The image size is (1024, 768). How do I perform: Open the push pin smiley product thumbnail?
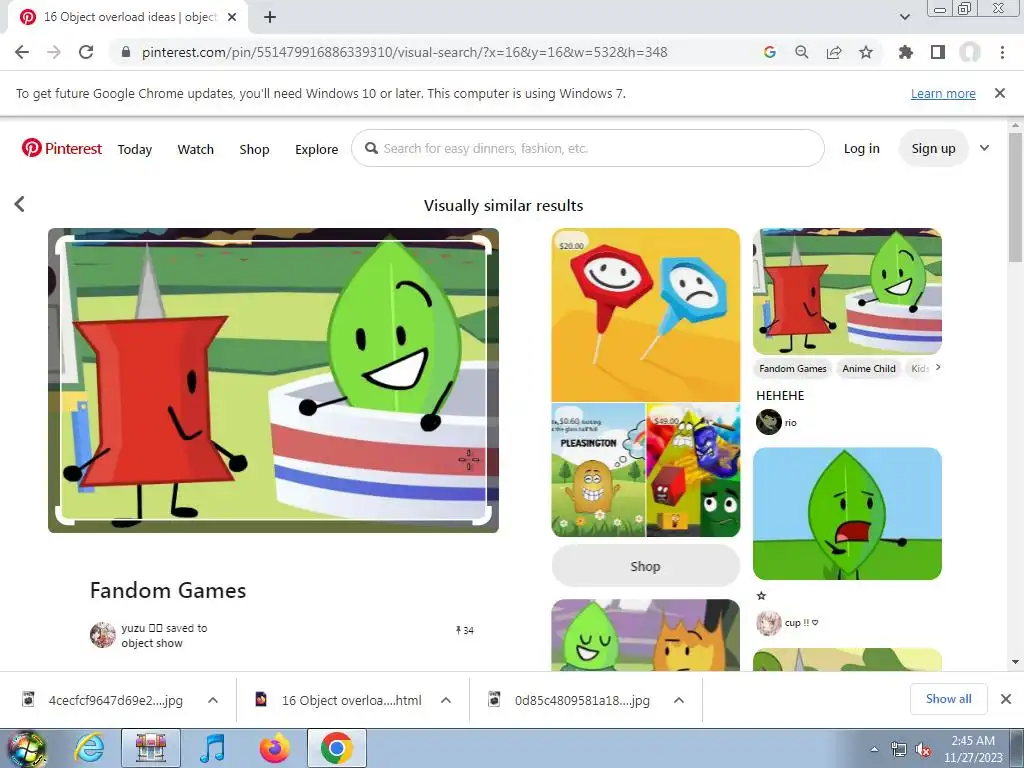645,314
